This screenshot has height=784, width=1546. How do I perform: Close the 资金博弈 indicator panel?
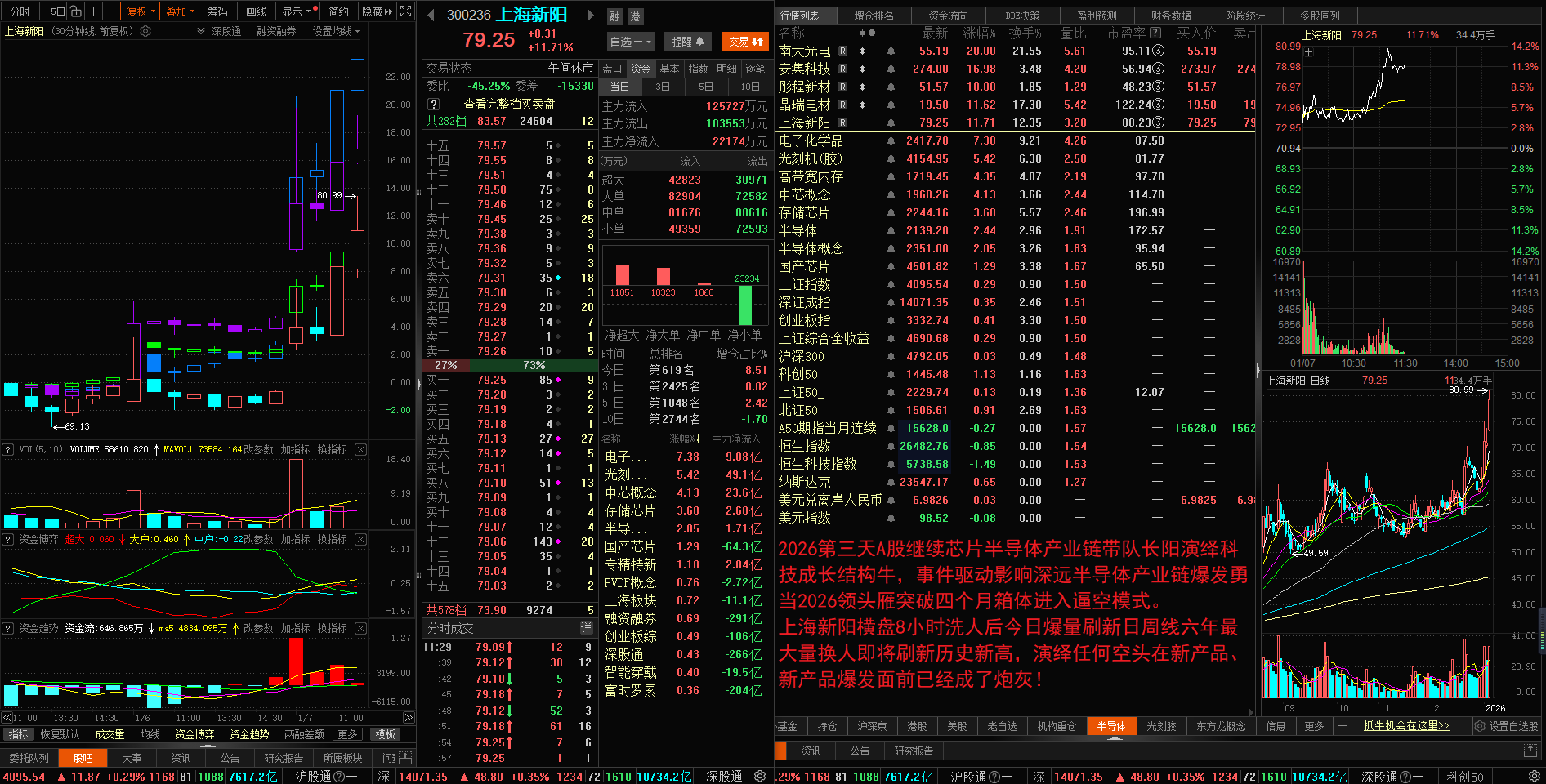coord(360,539)
